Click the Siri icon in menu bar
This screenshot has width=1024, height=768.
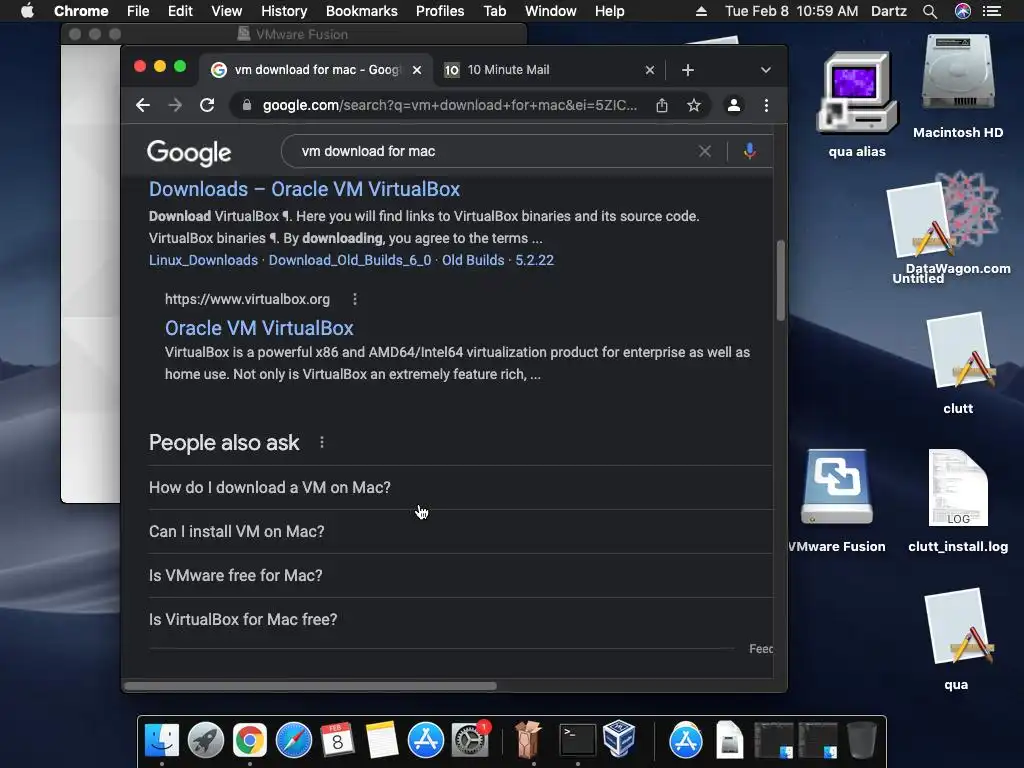(x=963, y=11)
